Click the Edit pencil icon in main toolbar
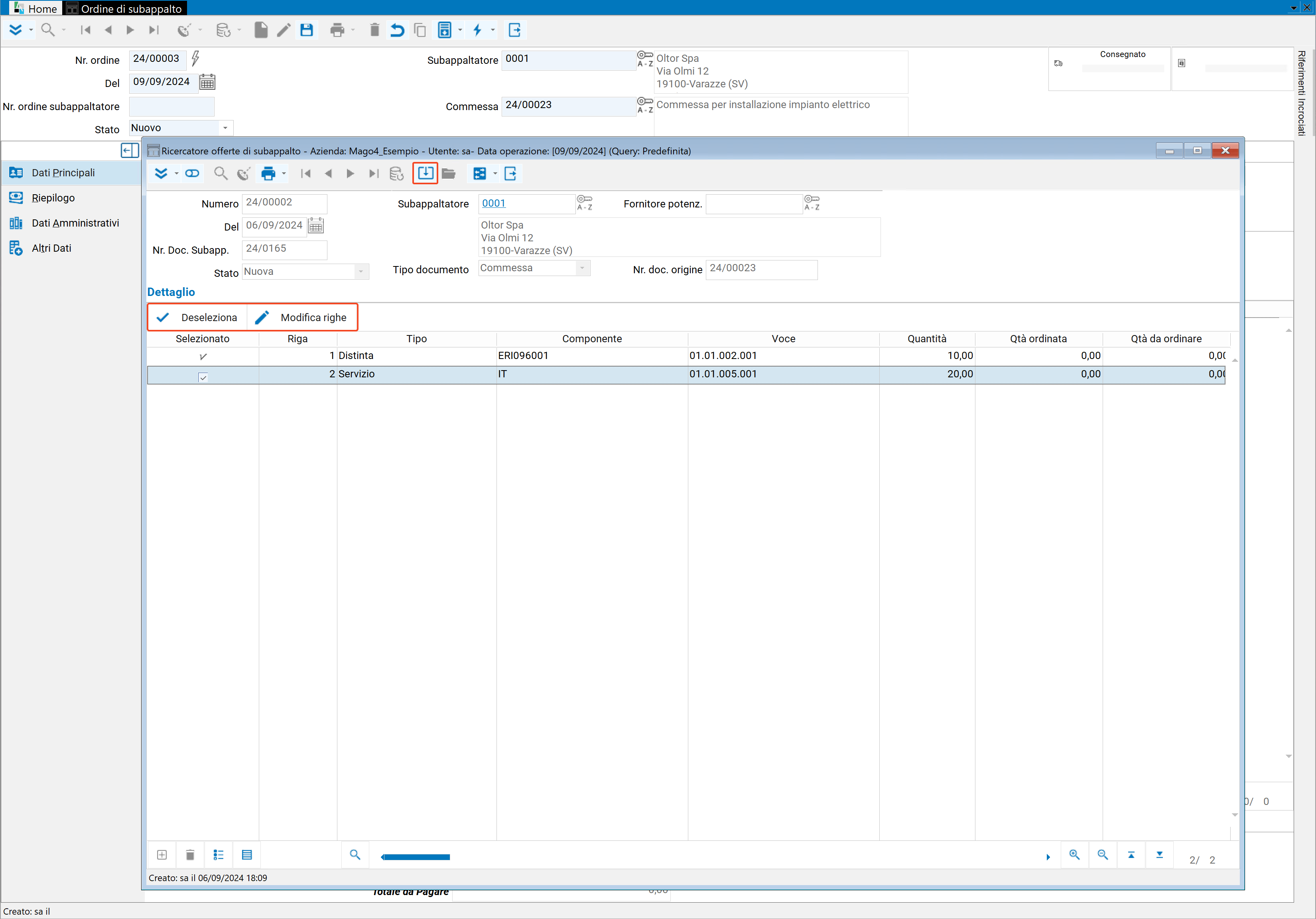This screenshot has height=919, width=1316. click(284, 30)
